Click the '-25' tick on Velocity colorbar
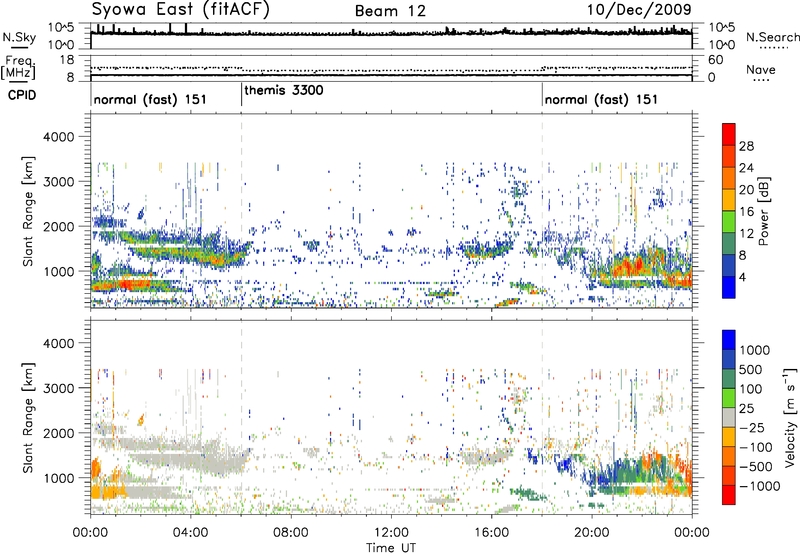The image size is (800, 554). coord(752,428)
